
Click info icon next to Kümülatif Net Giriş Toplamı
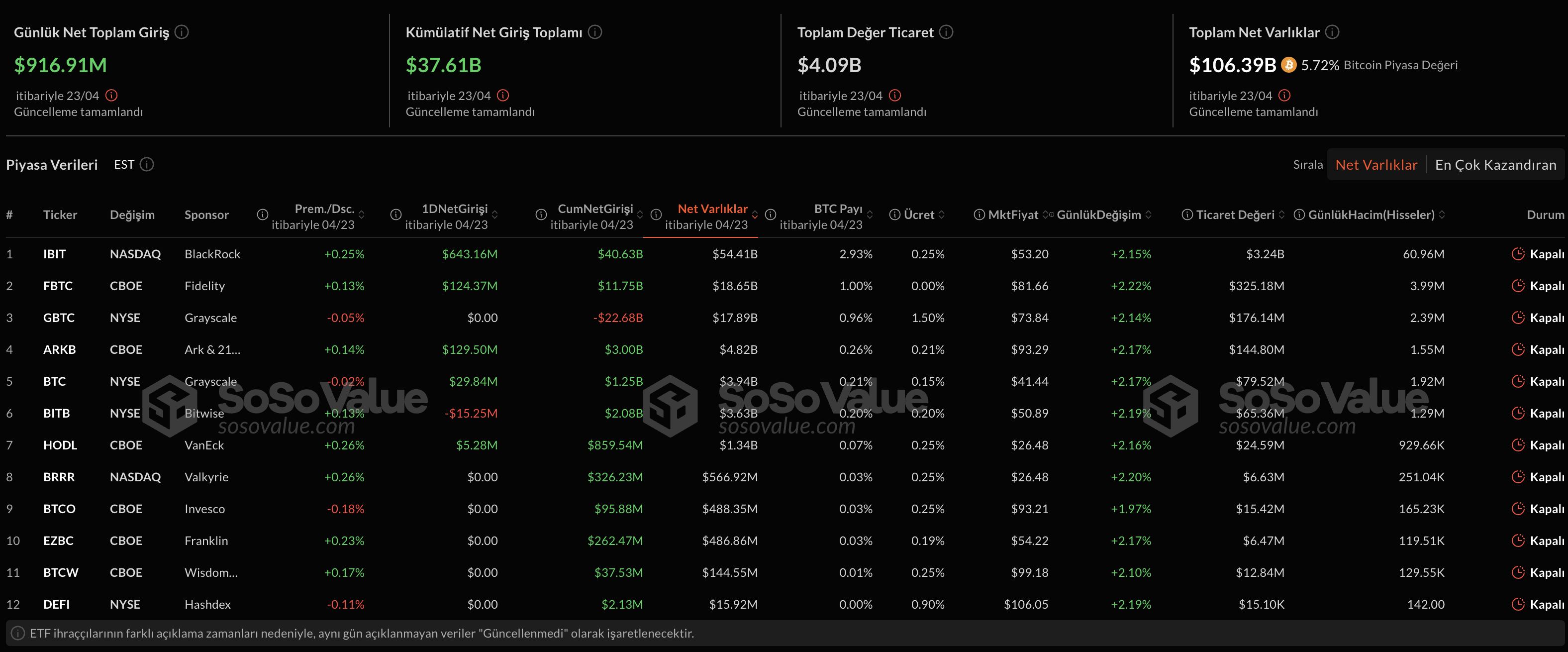pyautogui.click(x=594, y=32)
